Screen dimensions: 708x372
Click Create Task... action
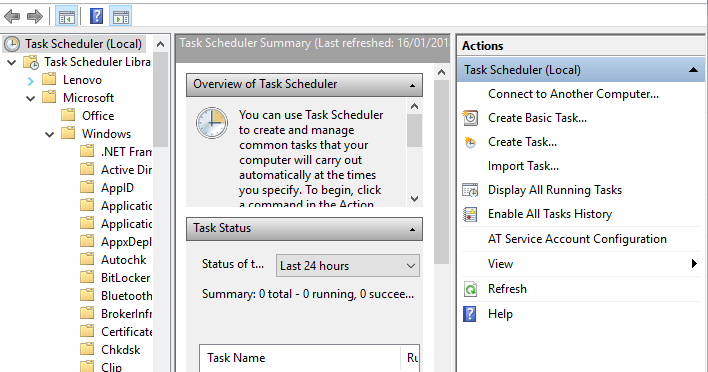(x=522, y=142)
